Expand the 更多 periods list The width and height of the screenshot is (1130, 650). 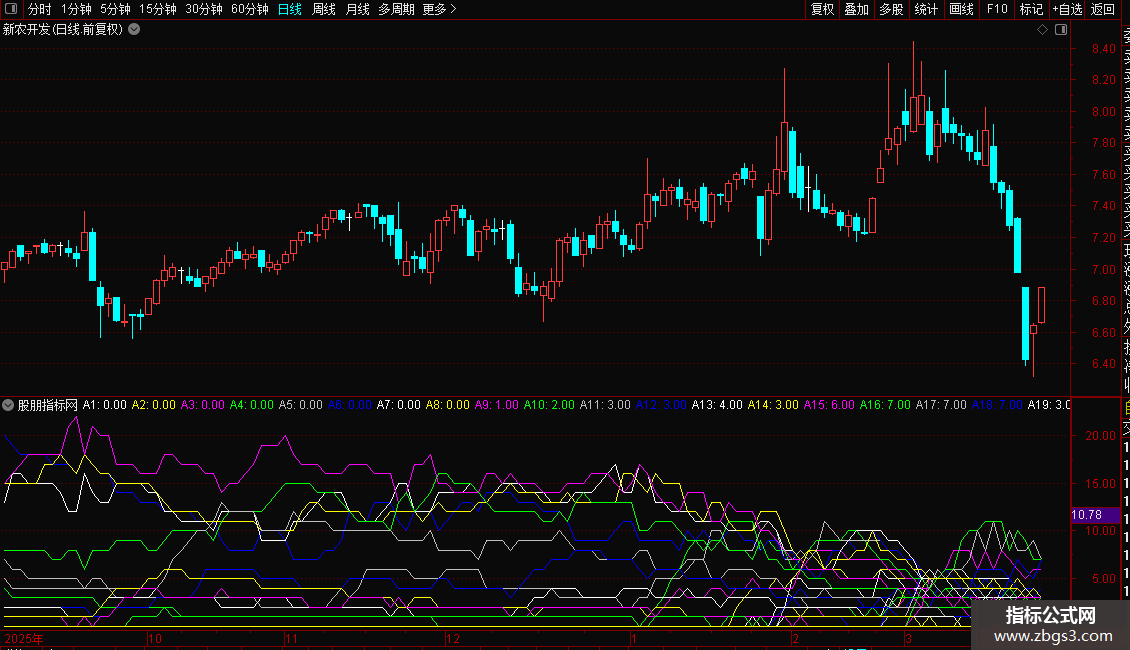click(439, 10)
